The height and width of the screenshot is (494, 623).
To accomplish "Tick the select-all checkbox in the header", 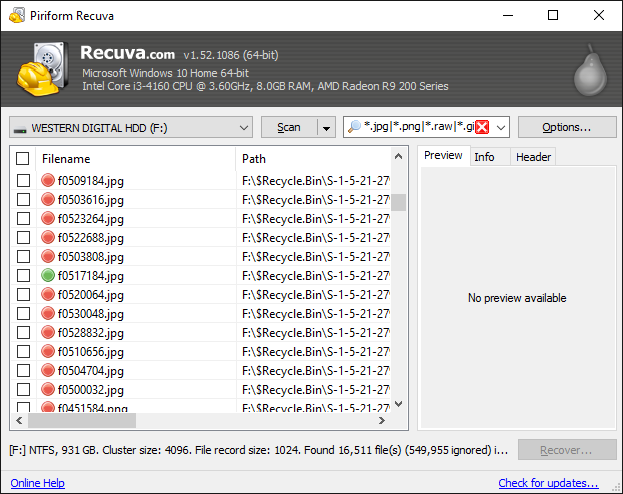I will tap(23, 159).
